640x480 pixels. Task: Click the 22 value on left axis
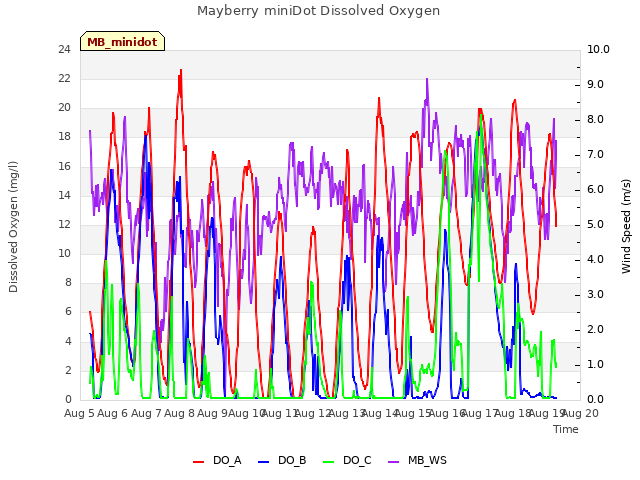click(x=64, y=78)
